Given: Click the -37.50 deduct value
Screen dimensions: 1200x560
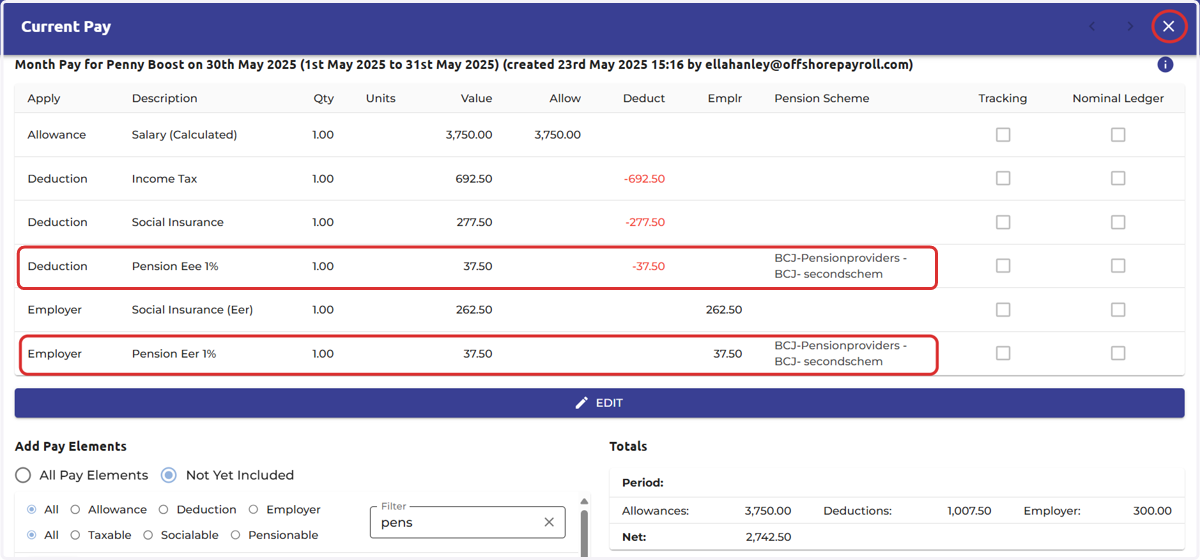Looking at the screenshot, I should point(648,266).
